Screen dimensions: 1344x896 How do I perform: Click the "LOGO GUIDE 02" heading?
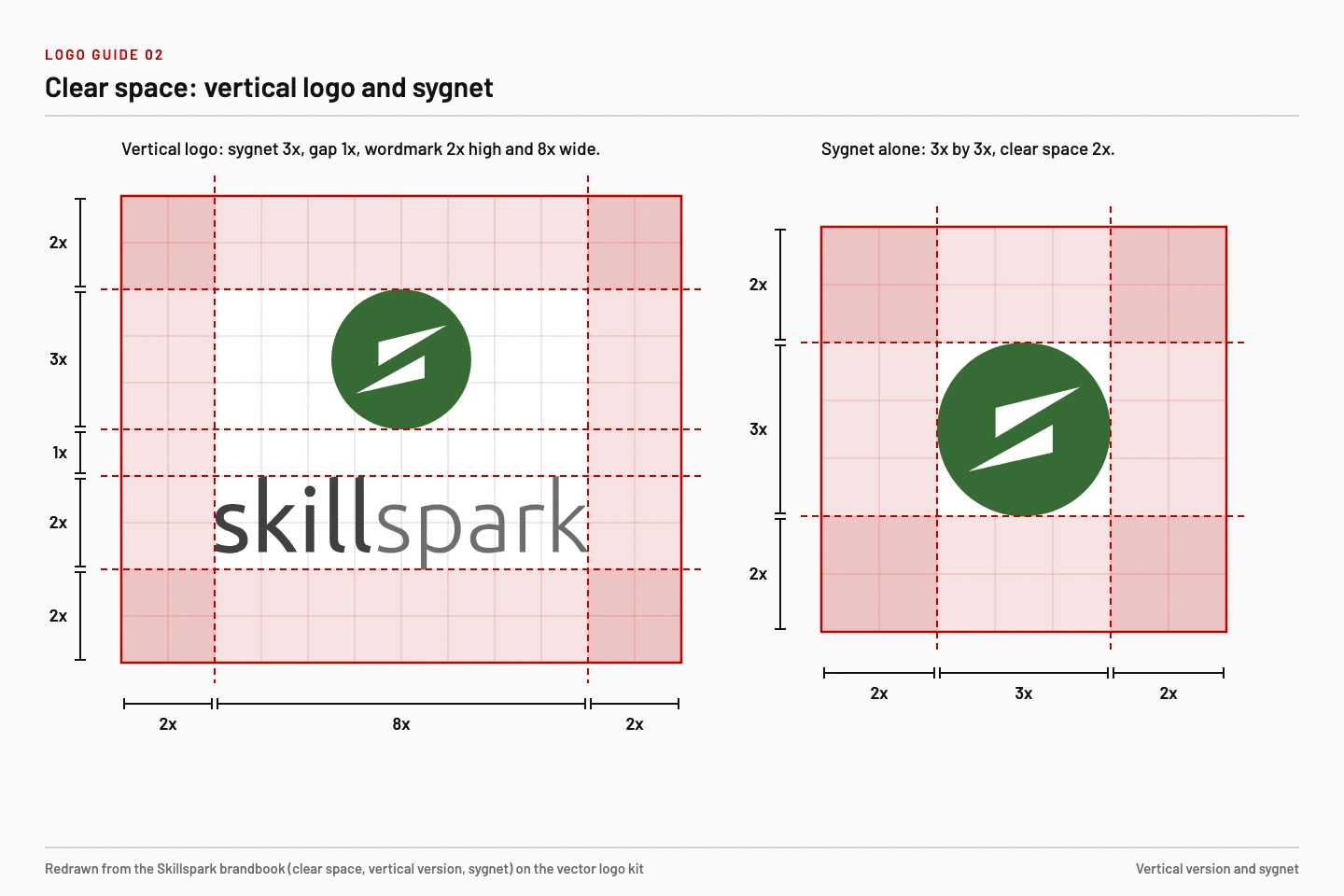(105, 55)
